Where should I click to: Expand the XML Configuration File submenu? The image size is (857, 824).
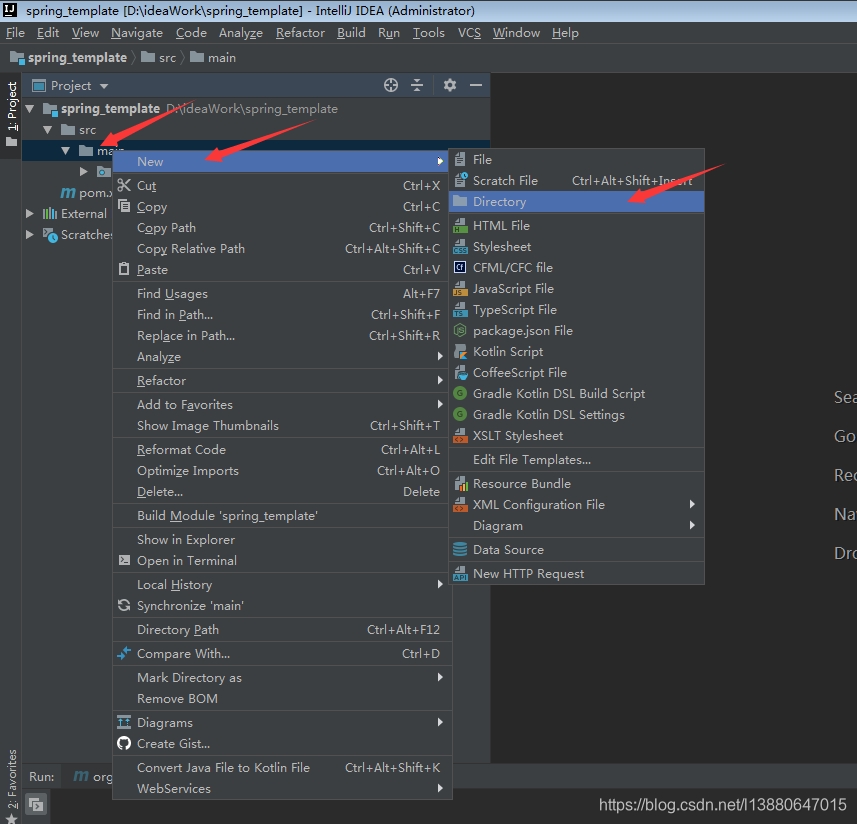pos(692,504)
